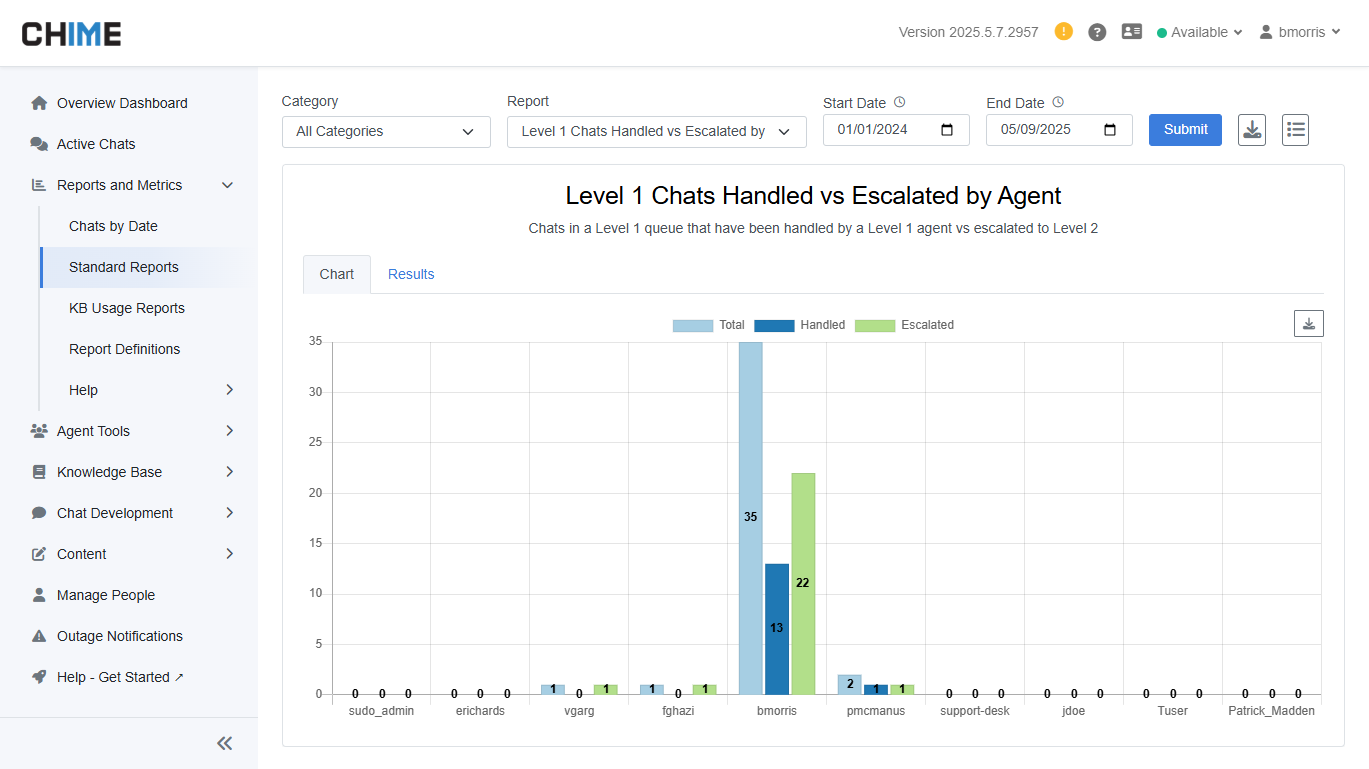Toggle the Handled legend series
Viewport: 1369px width, 769px height.
[799, 325]
